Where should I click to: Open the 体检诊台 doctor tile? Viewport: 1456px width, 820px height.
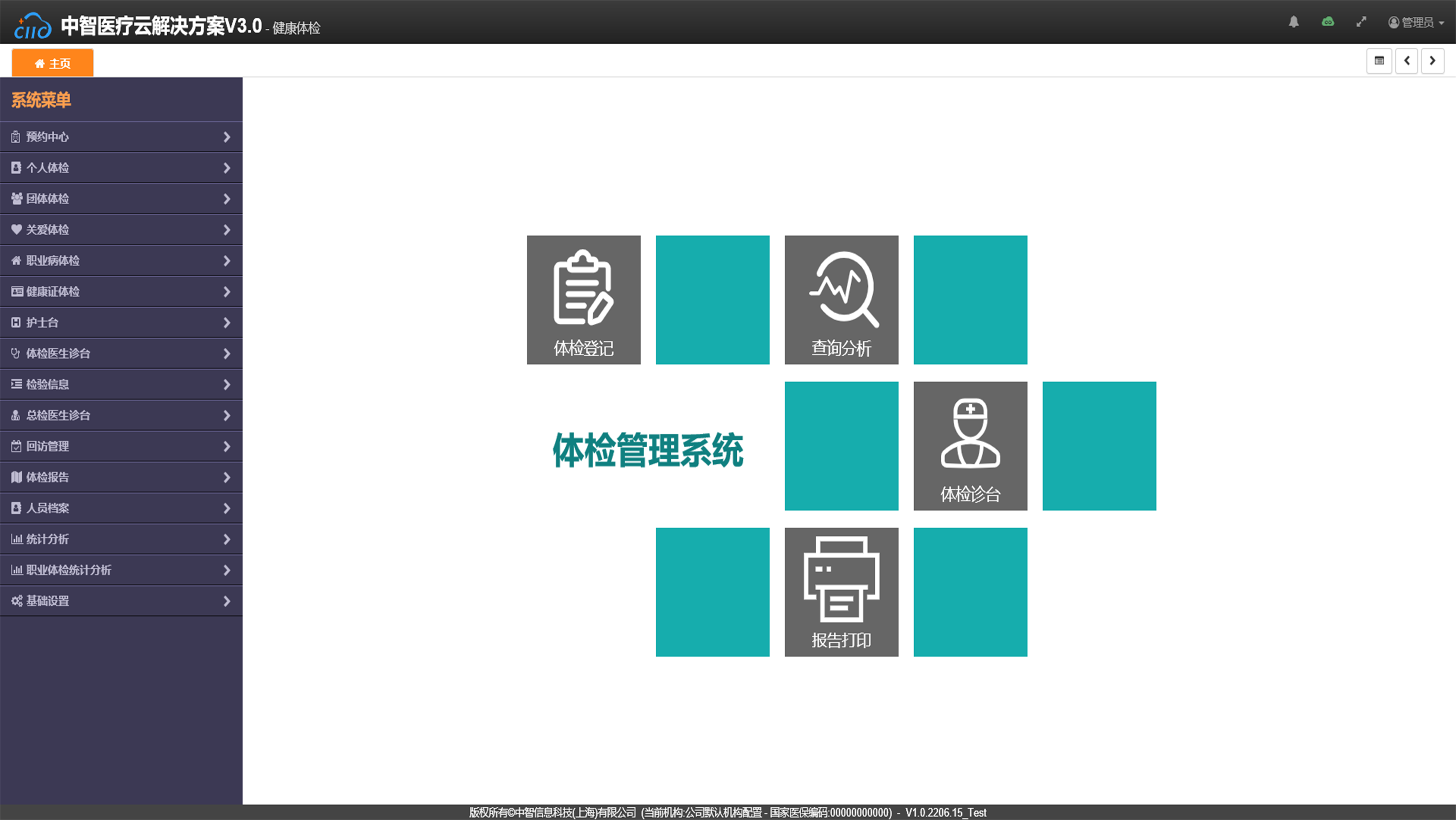(970, 445)
